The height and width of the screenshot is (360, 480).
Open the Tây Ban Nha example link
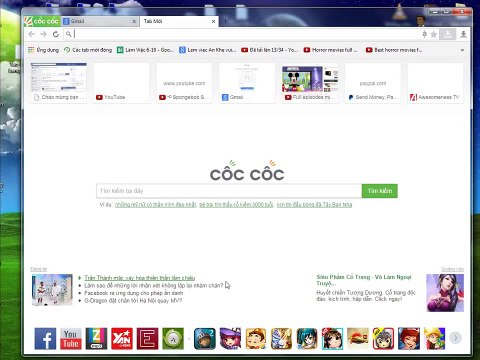314,205
